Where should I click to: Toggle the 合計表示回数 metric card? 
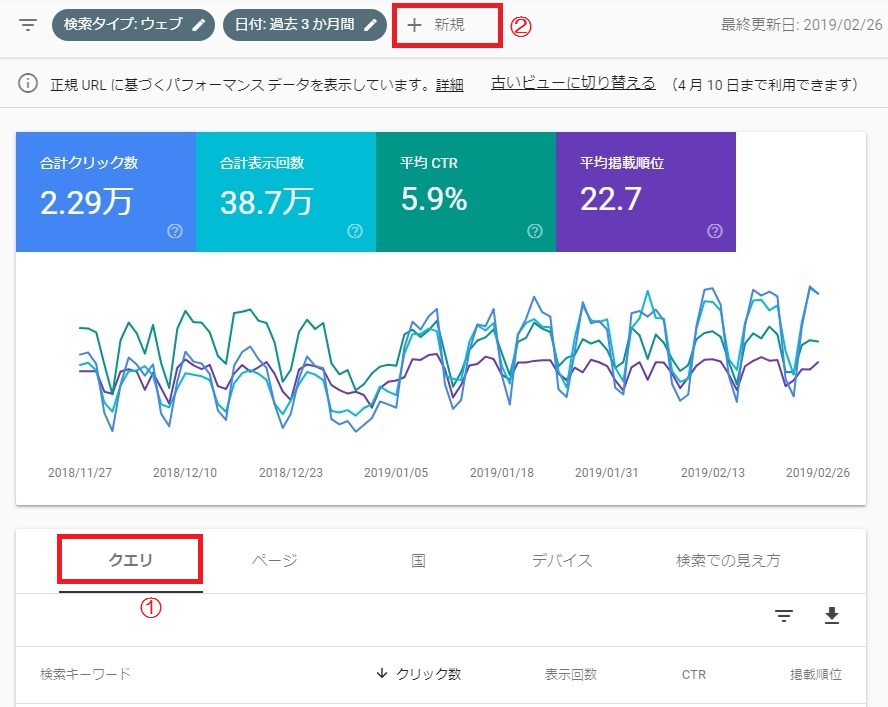285,191
